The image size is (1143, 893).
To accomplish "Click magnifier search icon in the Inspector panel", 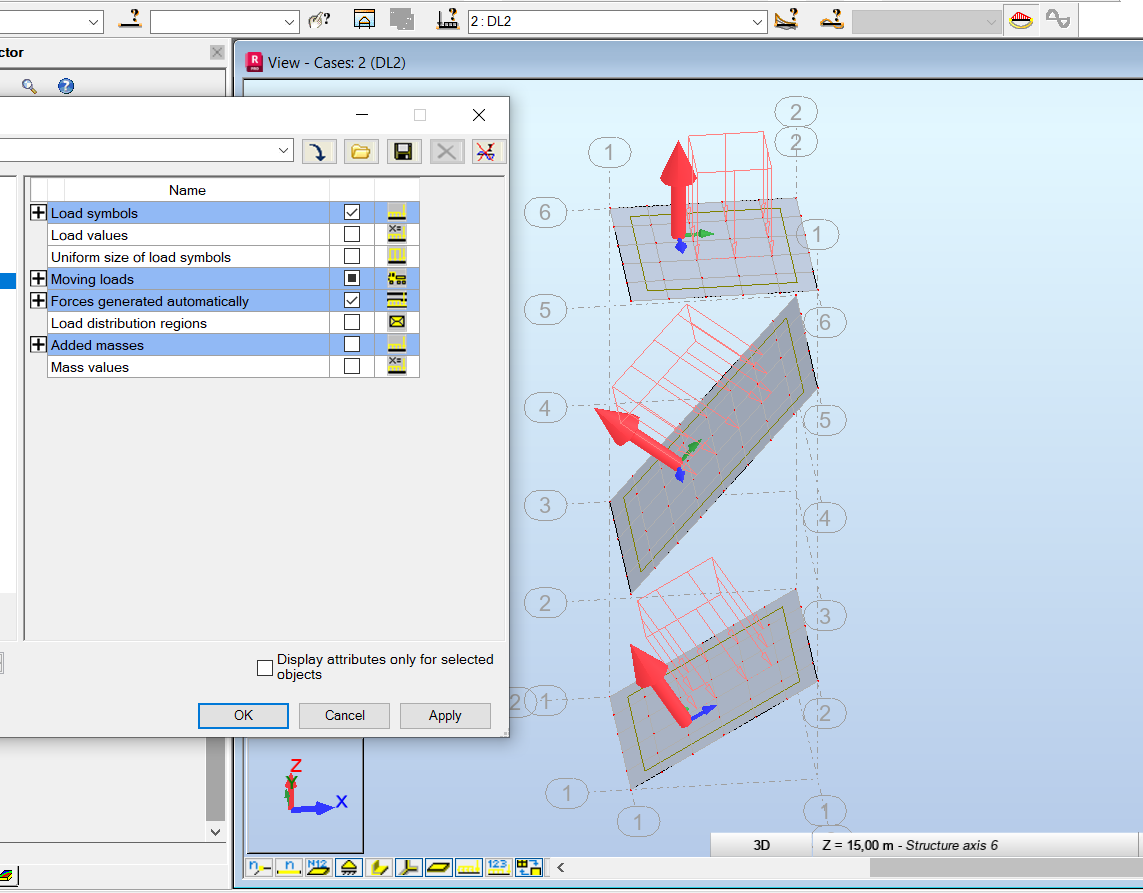I will point(29,86).
